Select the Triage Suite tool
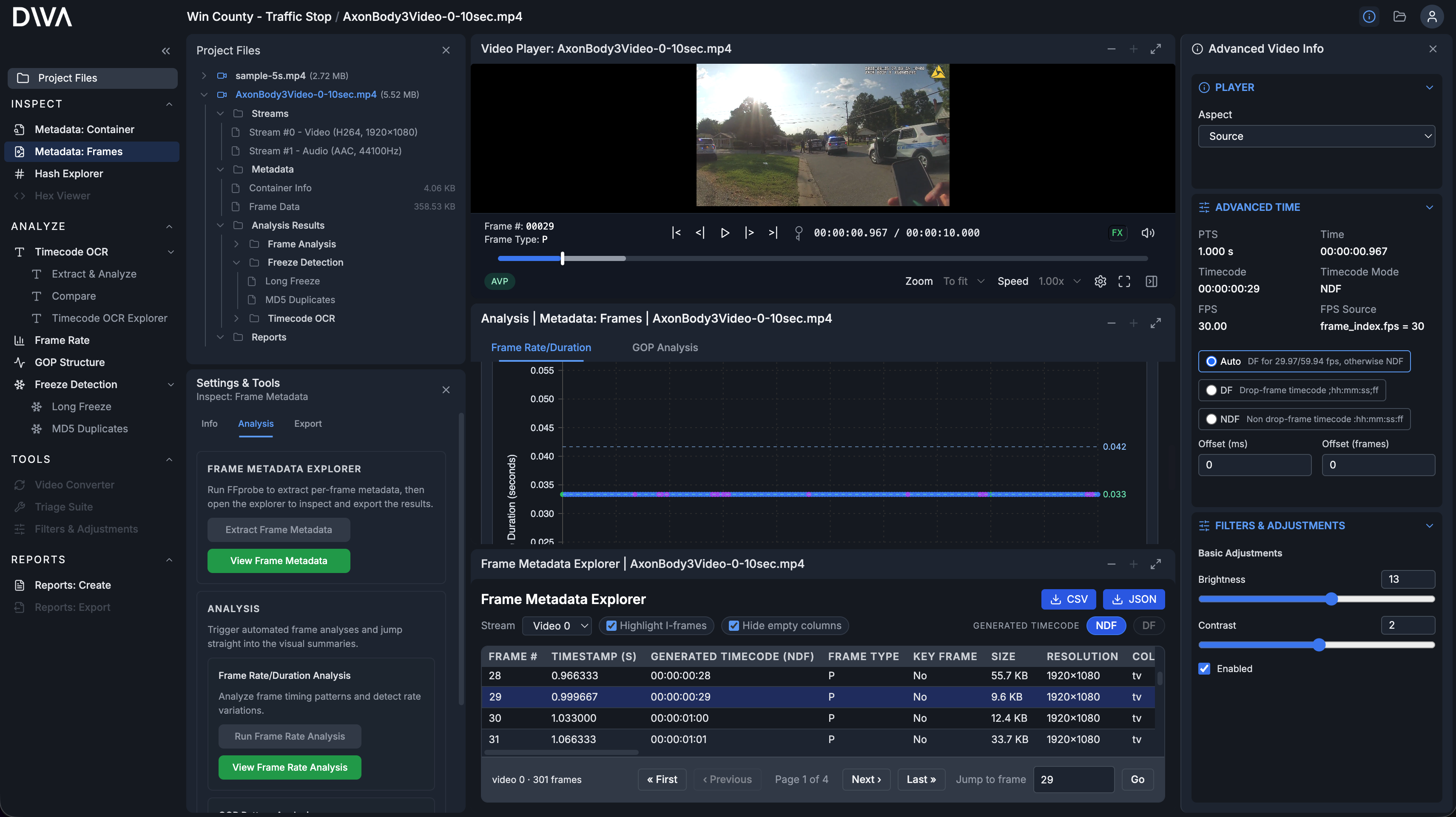This screenshot has width=1456, height=817. [x=65, y=507]
